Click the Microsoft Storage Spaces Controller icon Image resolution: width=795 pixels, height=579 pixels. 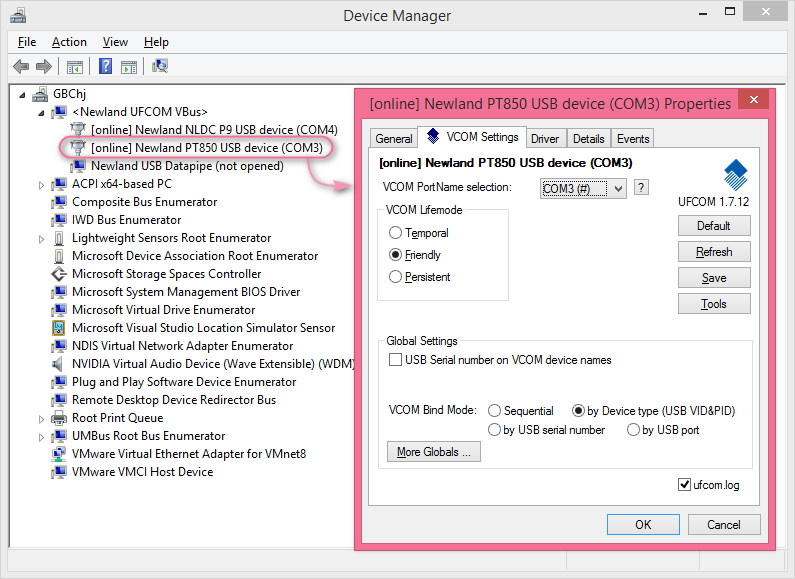click(x=59, y=274)
